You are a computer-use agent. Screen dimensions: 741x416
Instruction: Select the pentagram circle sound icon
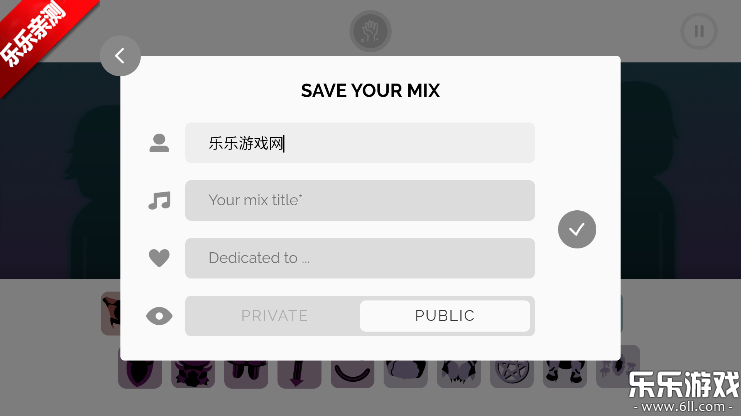511,372
